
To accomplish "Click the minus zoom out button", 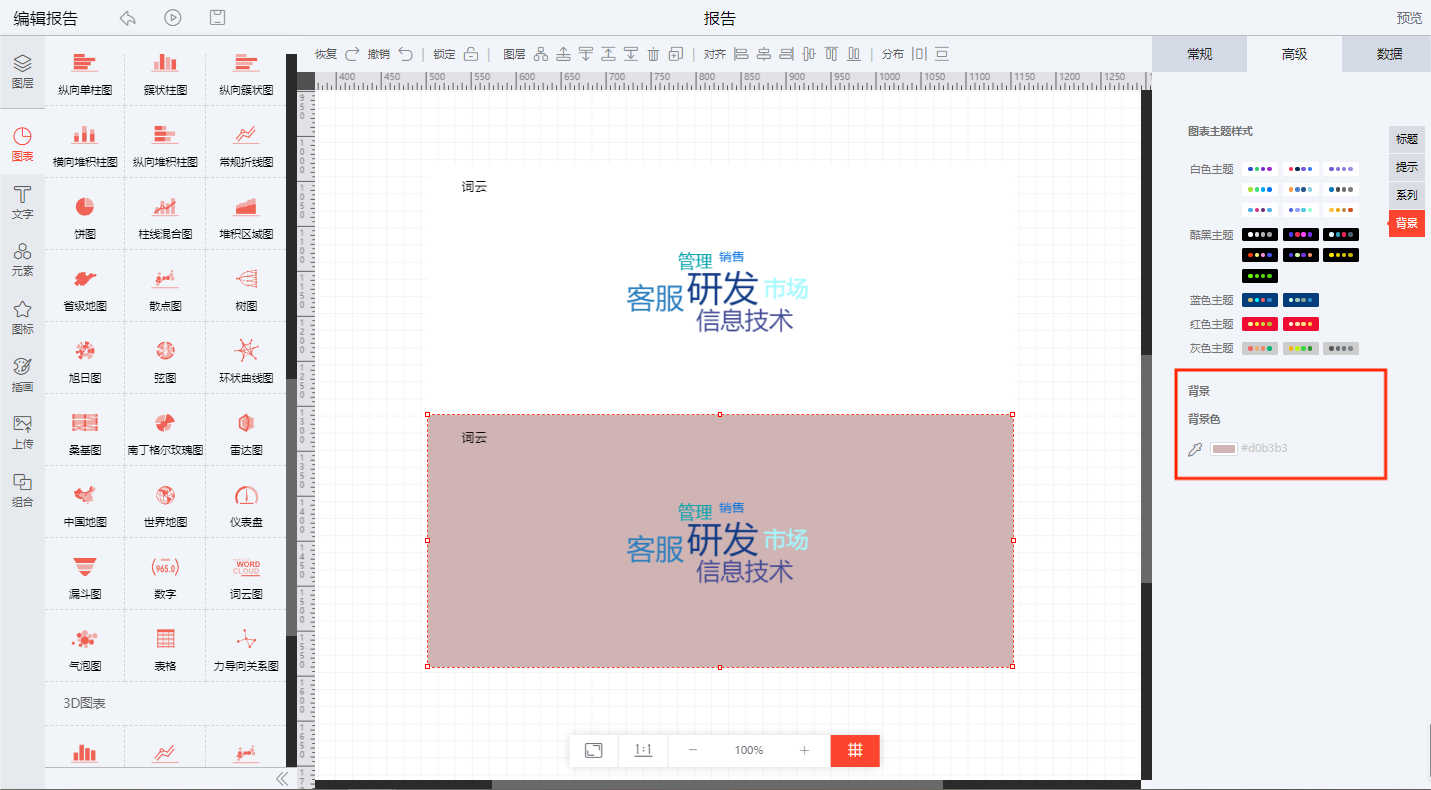I will pyautogui.click(x=693, y=750).
